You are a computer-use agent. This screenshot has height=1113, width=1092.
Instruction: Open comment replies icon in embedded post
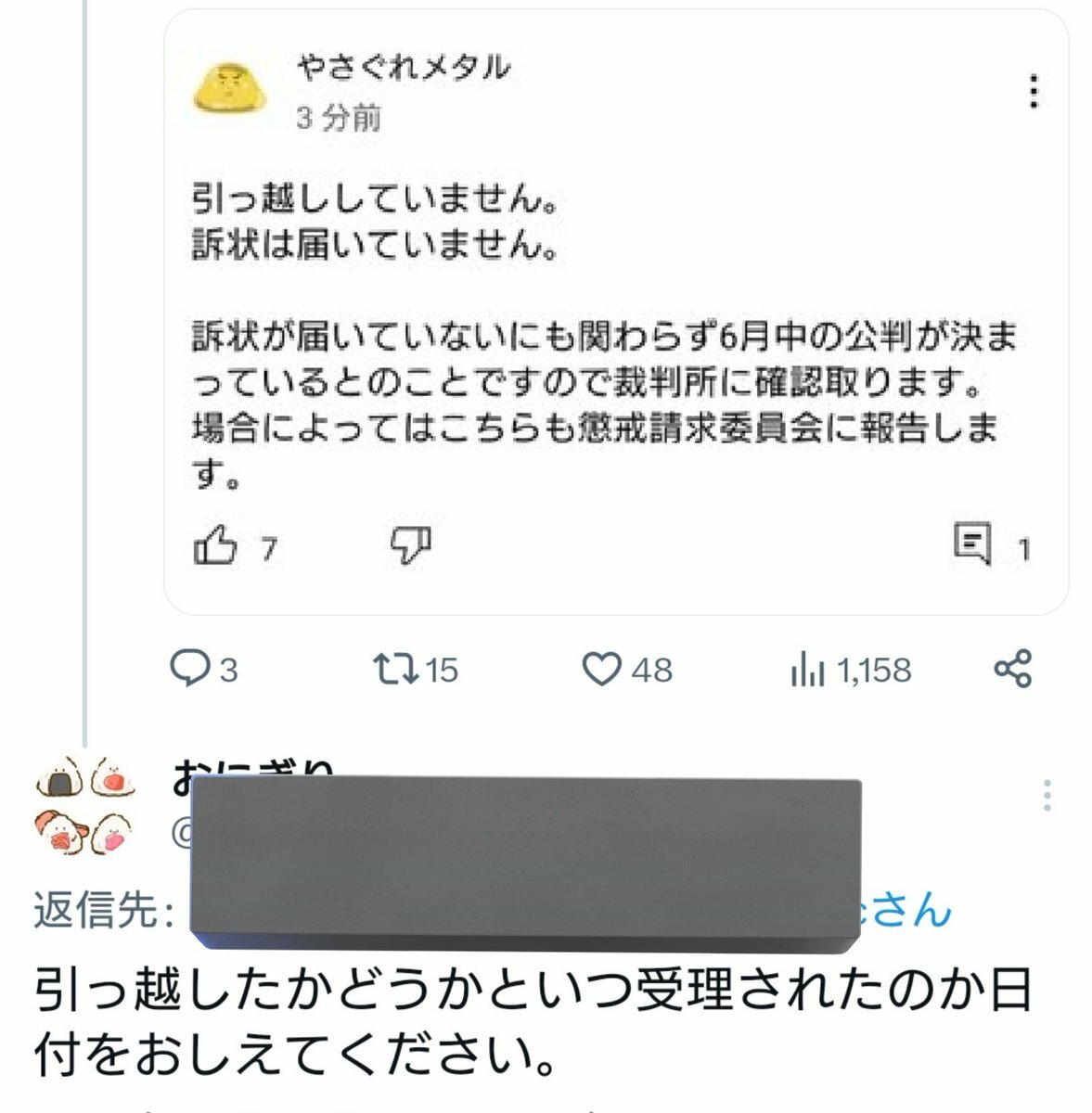[x=972, y=544]
